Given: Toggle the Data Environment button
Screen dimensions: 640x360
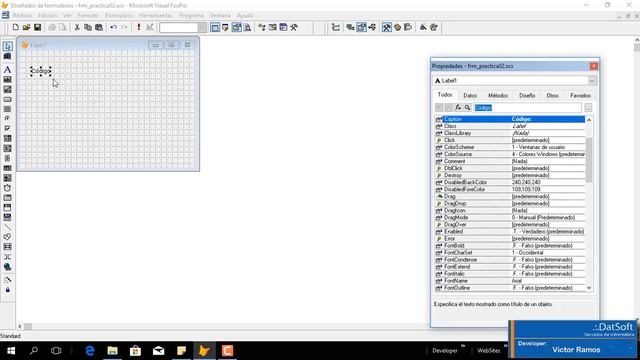Looking at the screenshot, I should (x=350, y=27).
